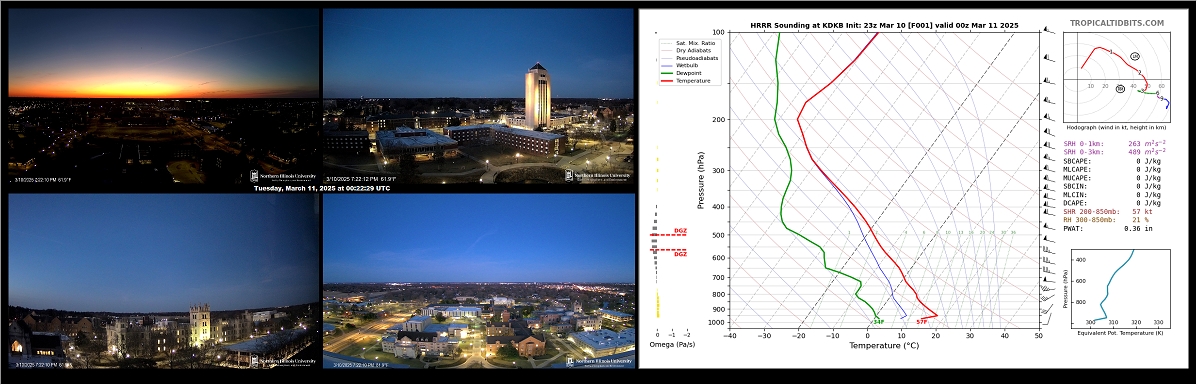Click the Tuesday, March 11, 2025 timestamp caption

tap(321, 188)
